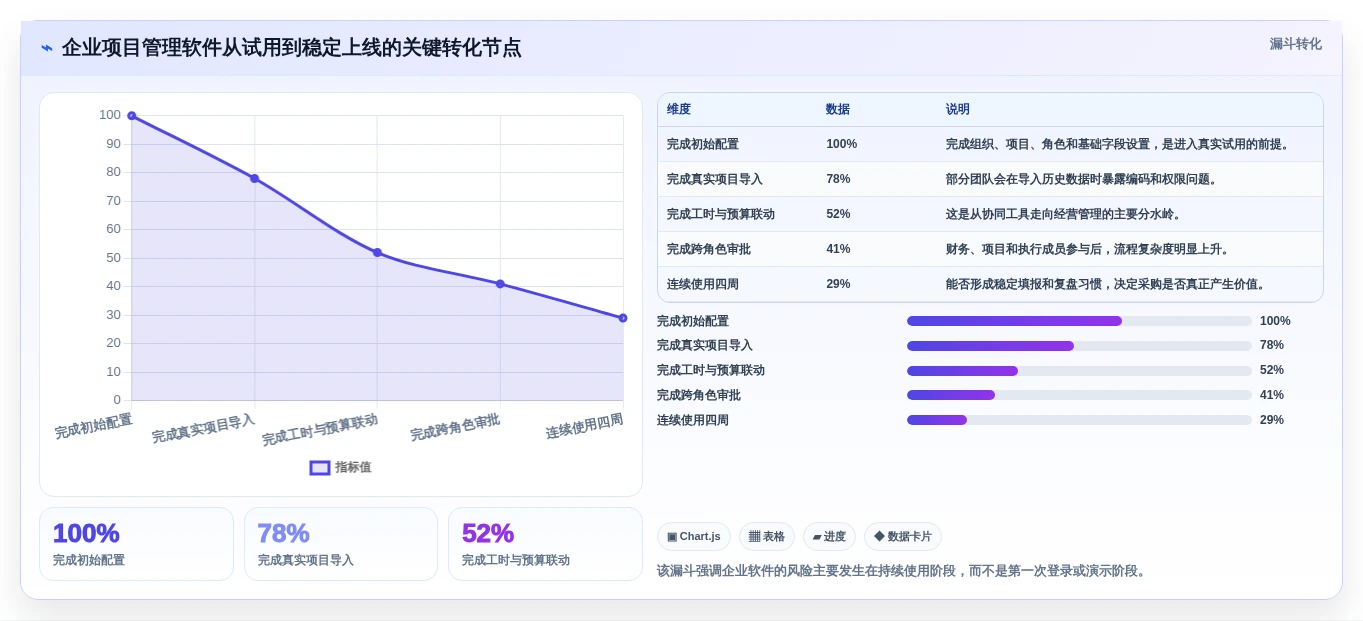This screenshot has width=1363, height=621.
Task: Click the 78% value in the table
Action: (838, 179)
